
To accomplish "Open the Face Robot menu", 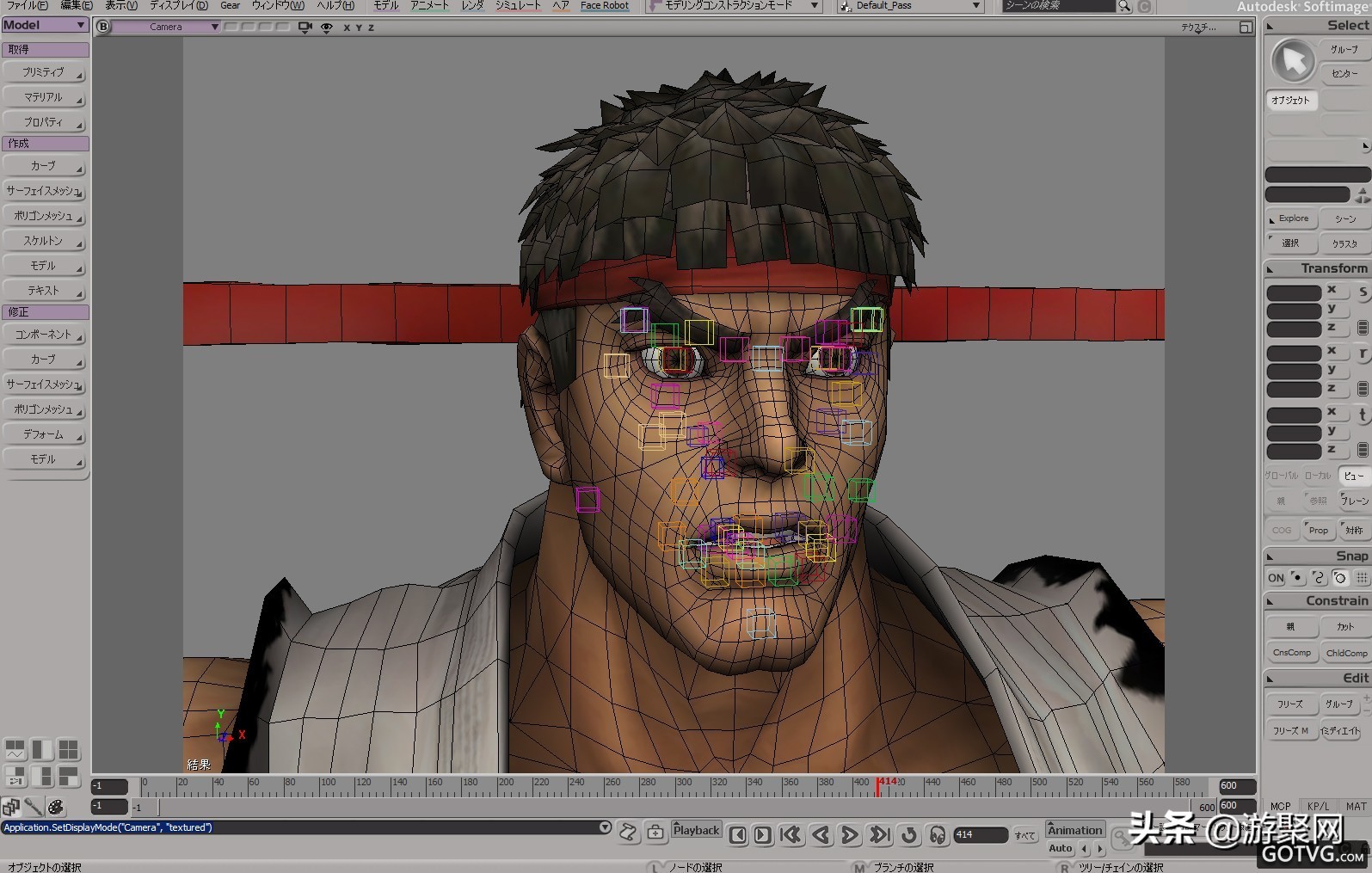I will click(x=604, y=6).
